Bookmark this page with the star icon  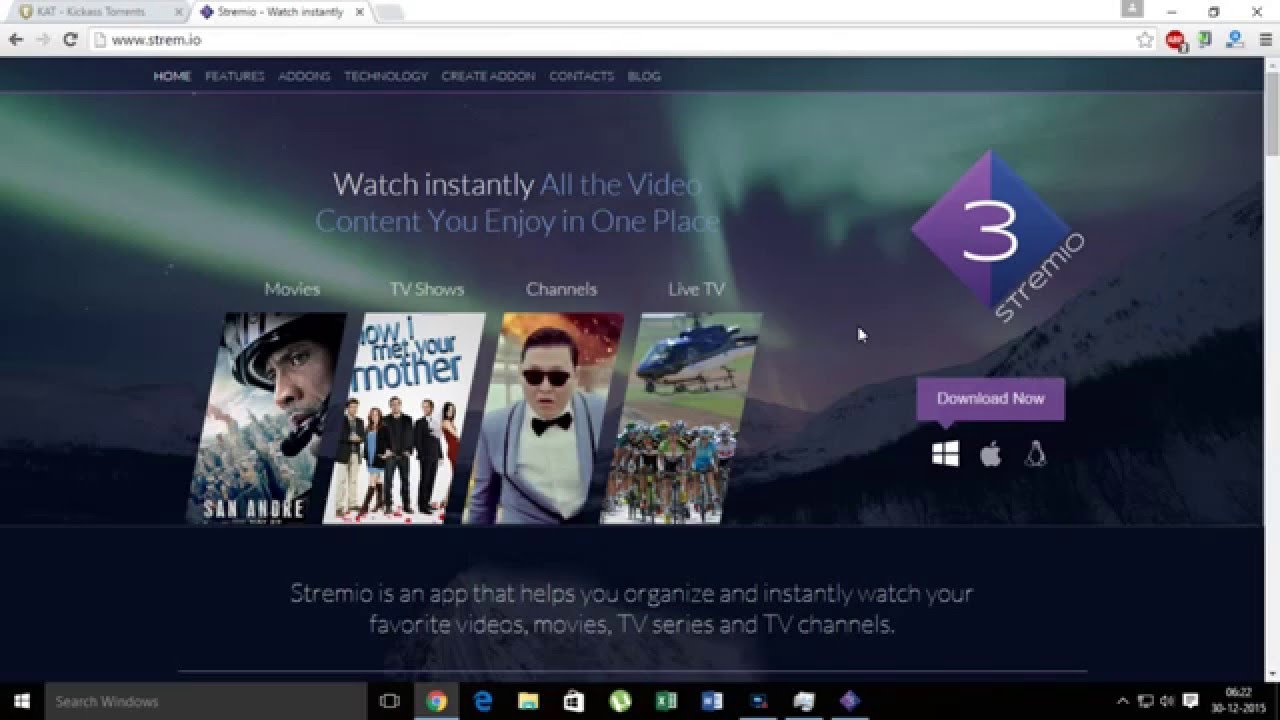point(1145,40)
